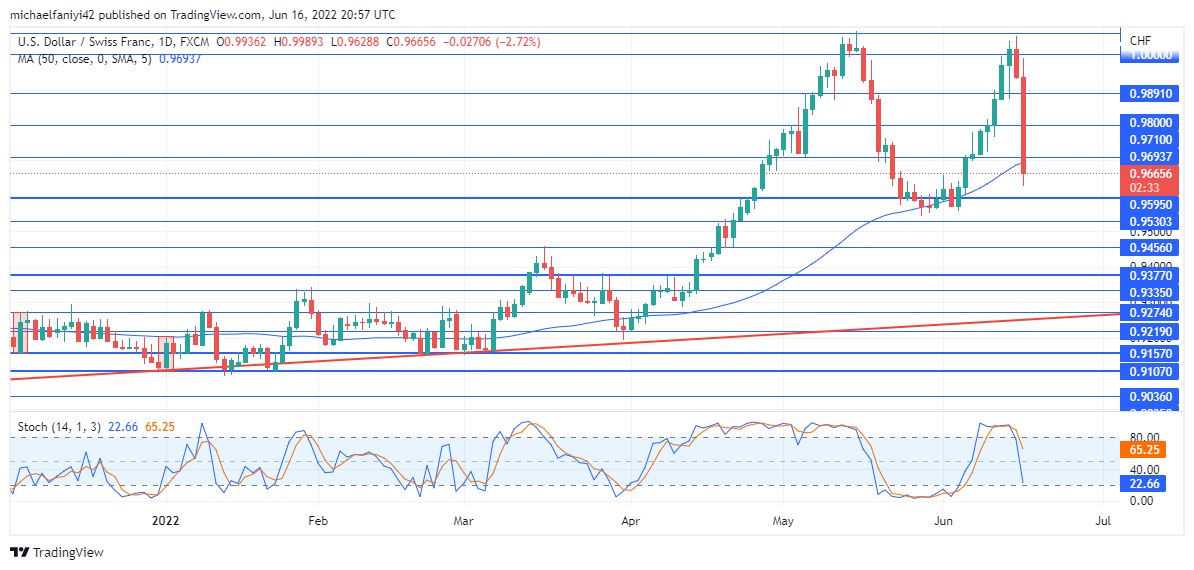The height and width of the screenshot is (570, 1194).
Task: Click the 02:33 bar countdown timer
Action: [1144, 187]
